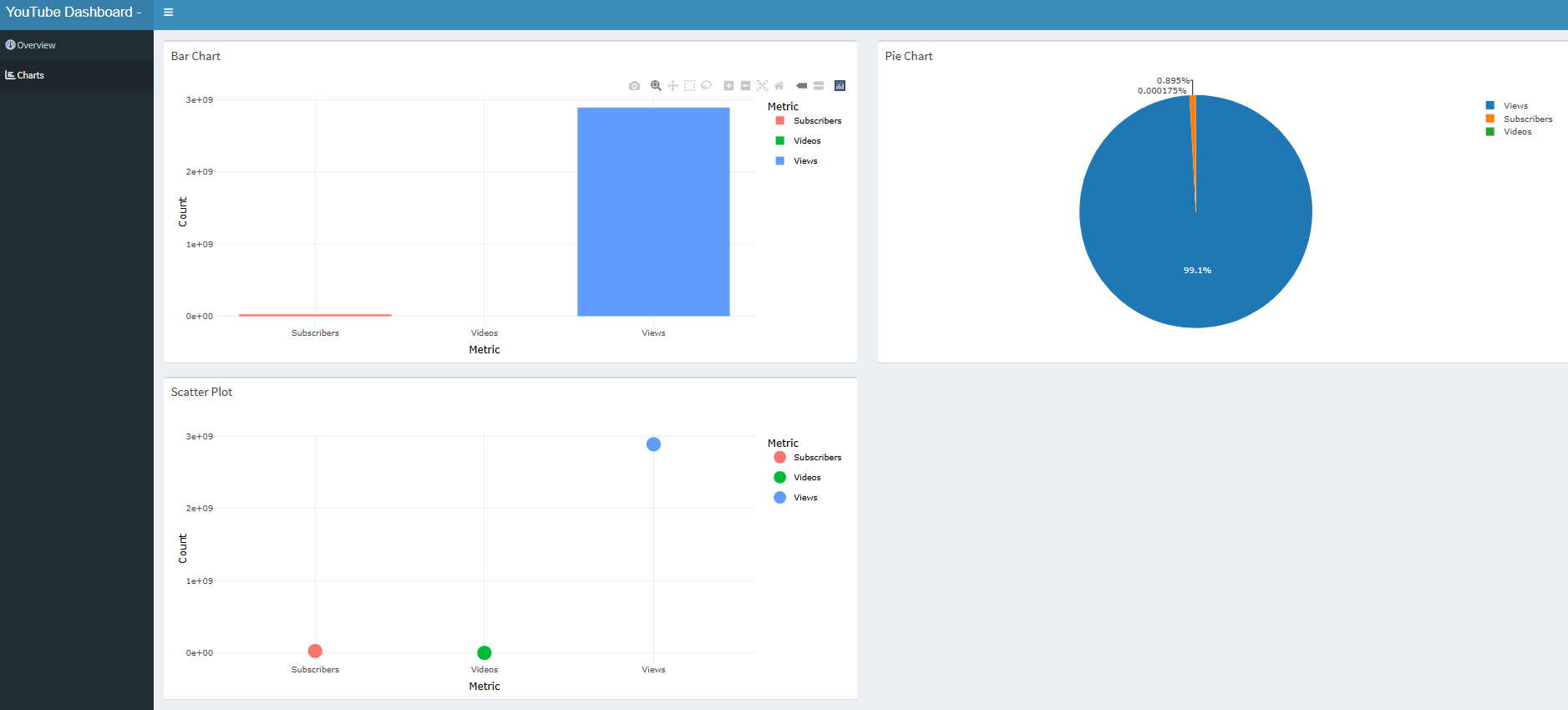The height and width of the screenshot is (710, 1568).
Task: Click the Pie Chart panel title
Action: pos(909,56)
